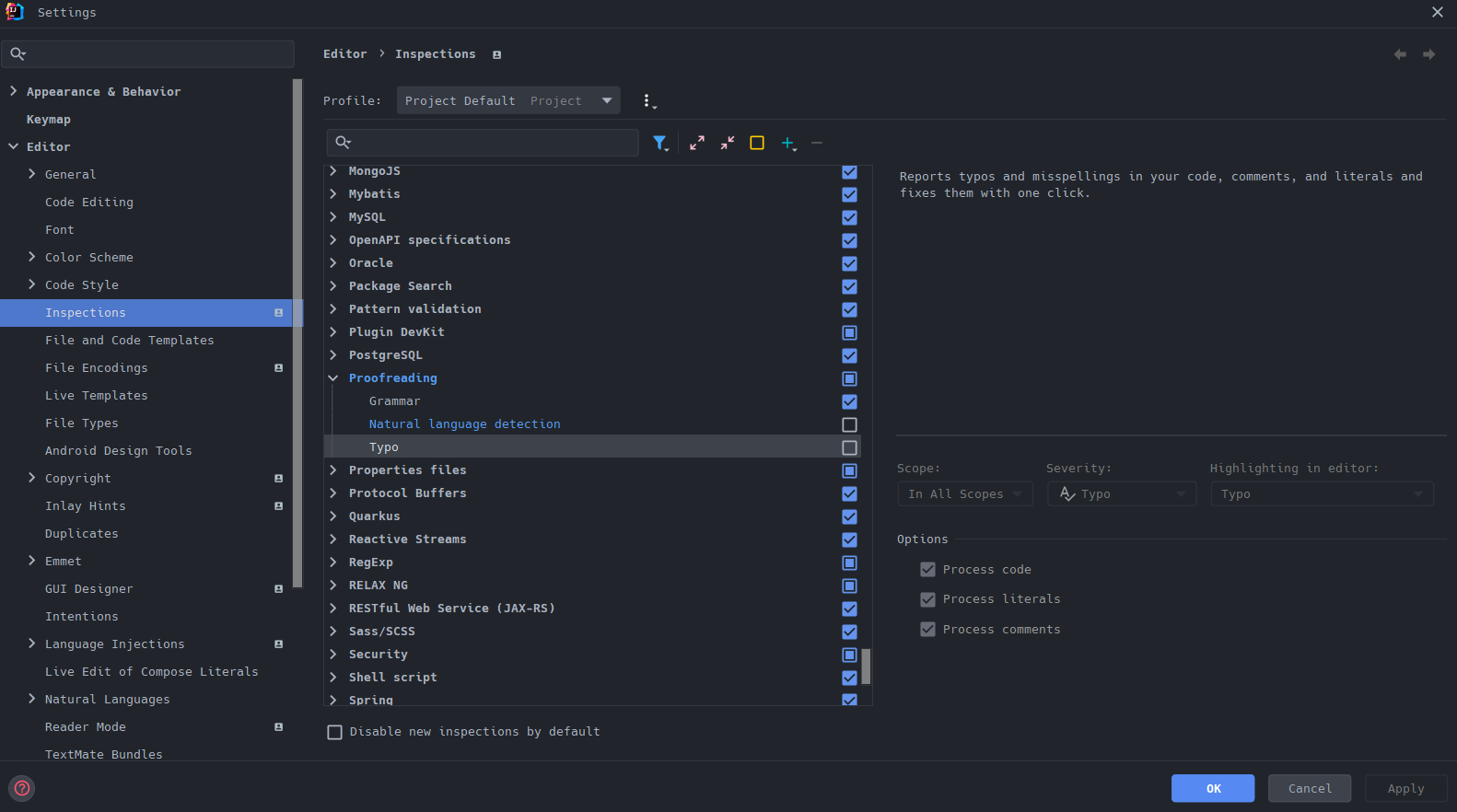
Task: Toggle the Proofreading group checkbox
Action: pos(849,378)
